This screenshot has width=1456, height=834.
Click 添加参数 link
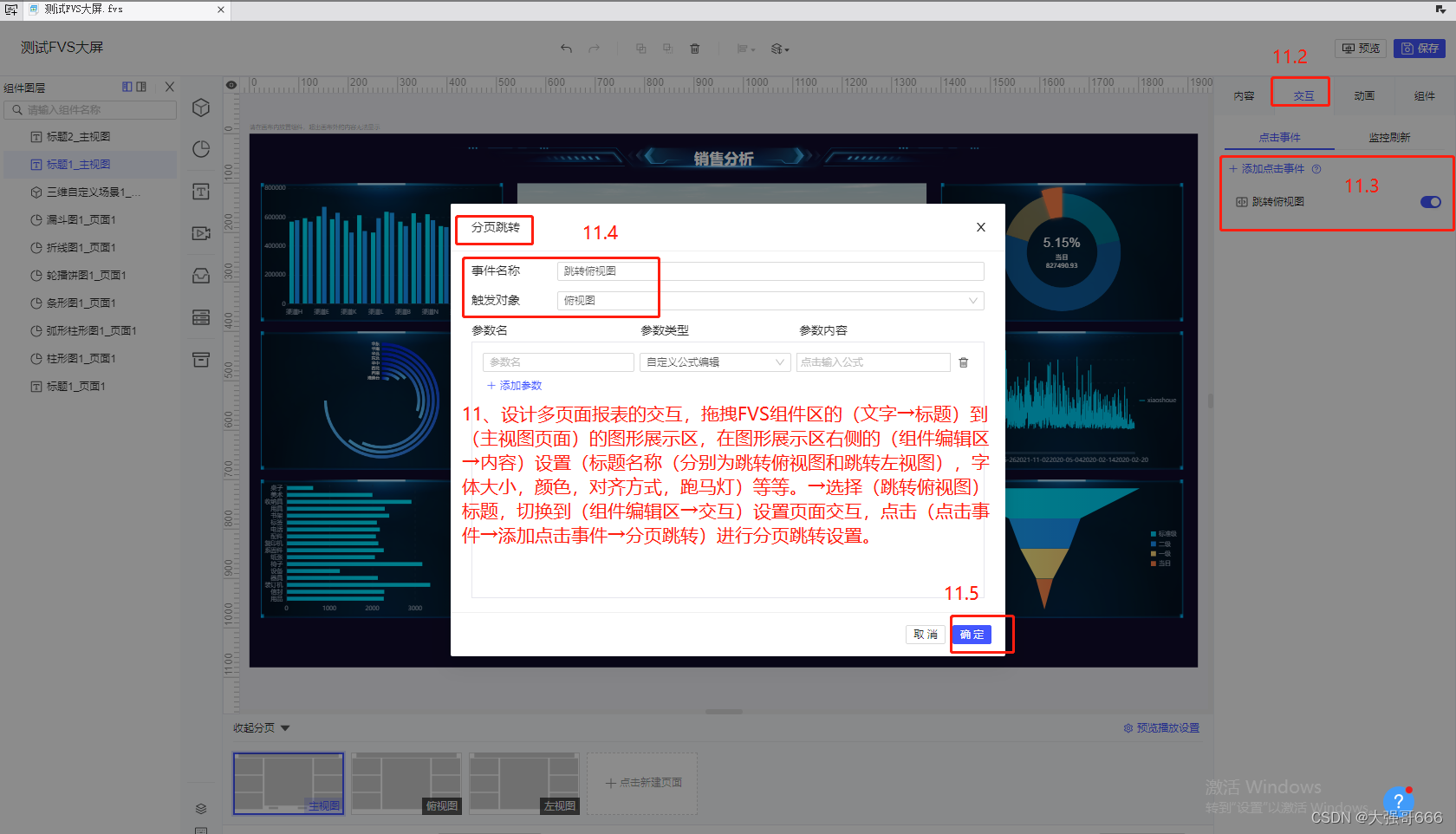pyautogui.click(x=515, y=386)
